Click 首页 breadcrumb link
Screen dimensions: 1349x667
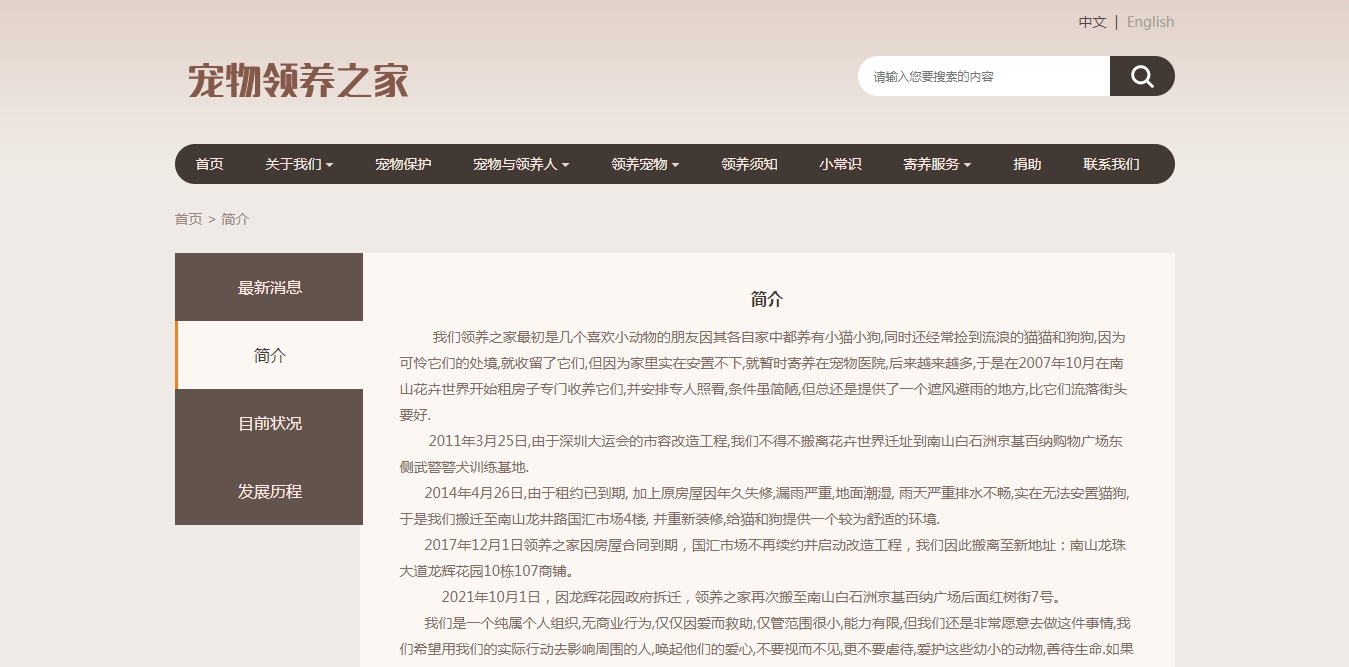(188, 219)
